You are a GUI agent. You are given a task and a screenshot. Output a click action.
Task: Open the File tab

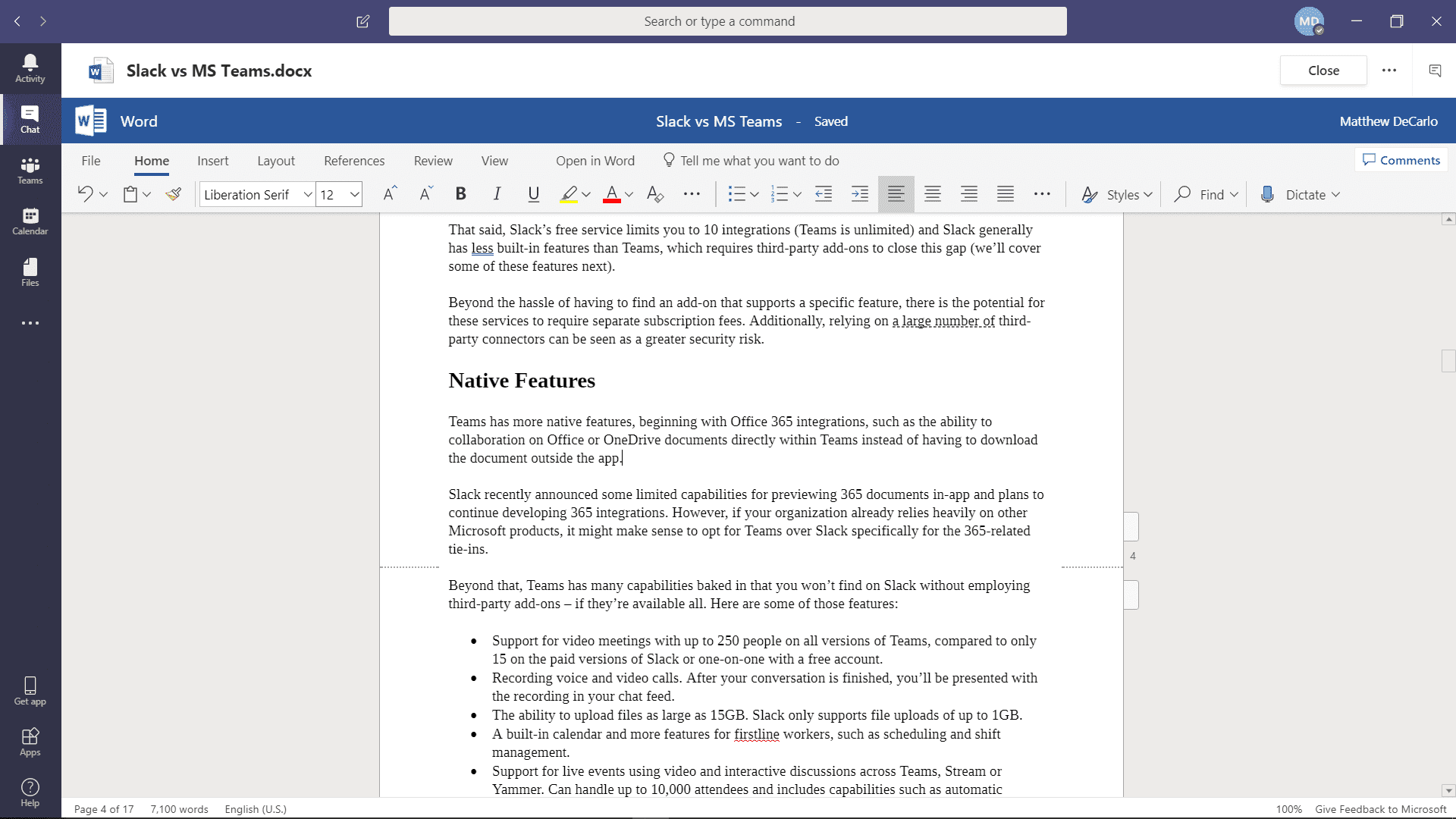coord(91,161)
